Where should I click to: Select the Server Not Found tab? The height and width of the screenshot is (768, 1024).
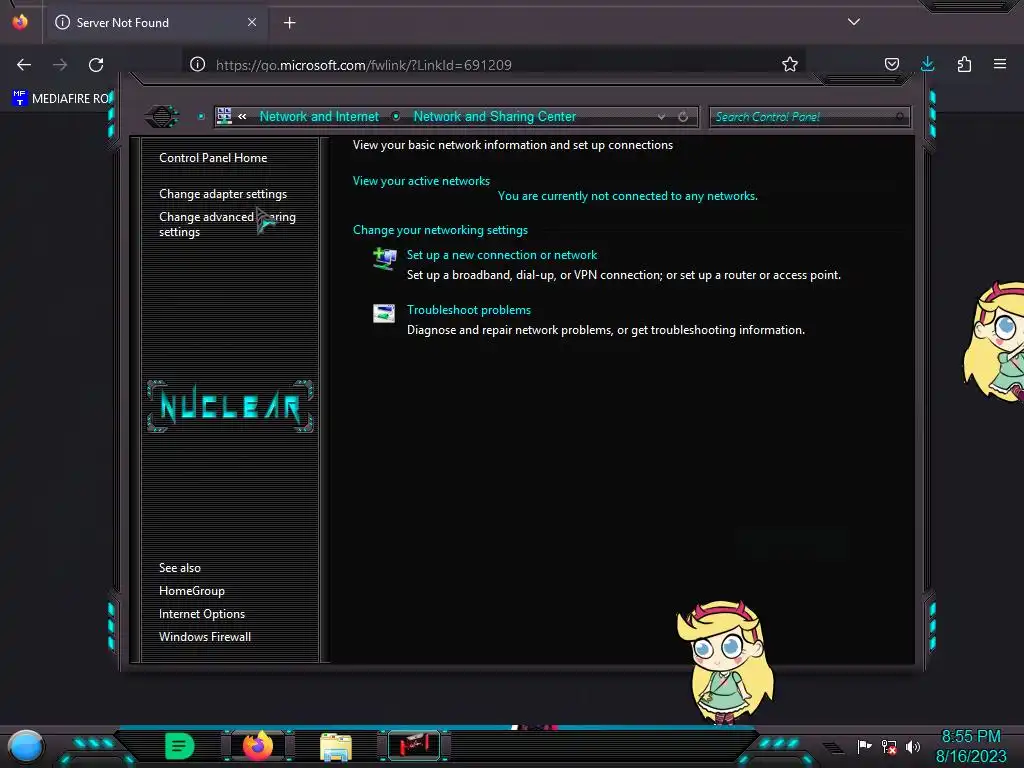click(x=157, y=23)
